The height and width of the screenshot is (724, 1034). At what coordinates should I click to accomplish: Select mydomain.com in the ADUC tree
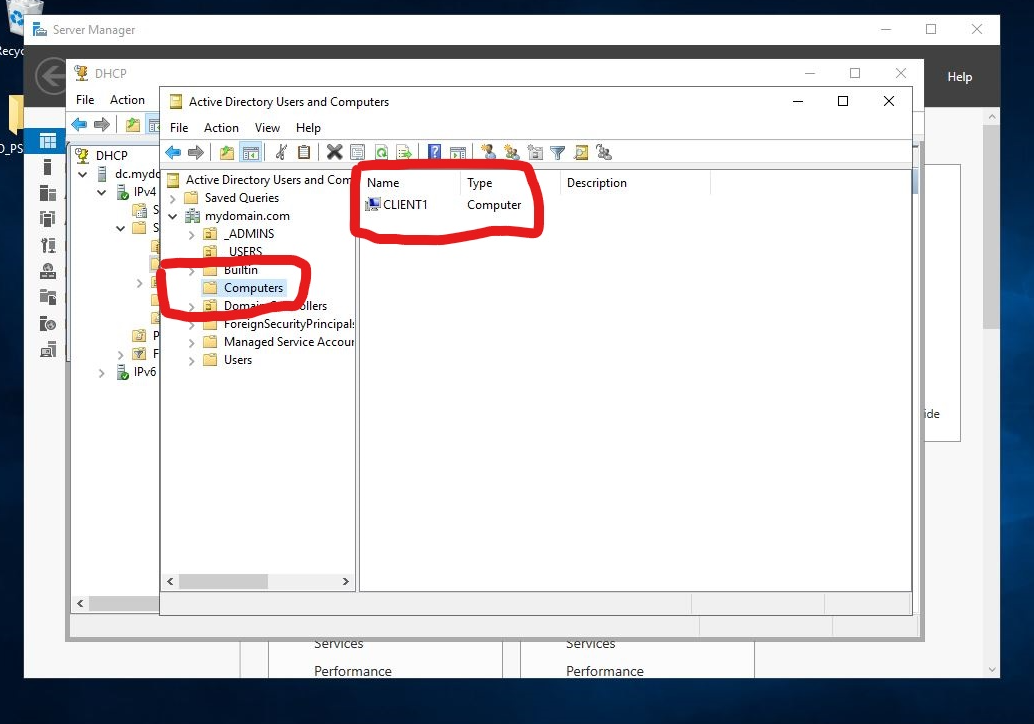247,216
